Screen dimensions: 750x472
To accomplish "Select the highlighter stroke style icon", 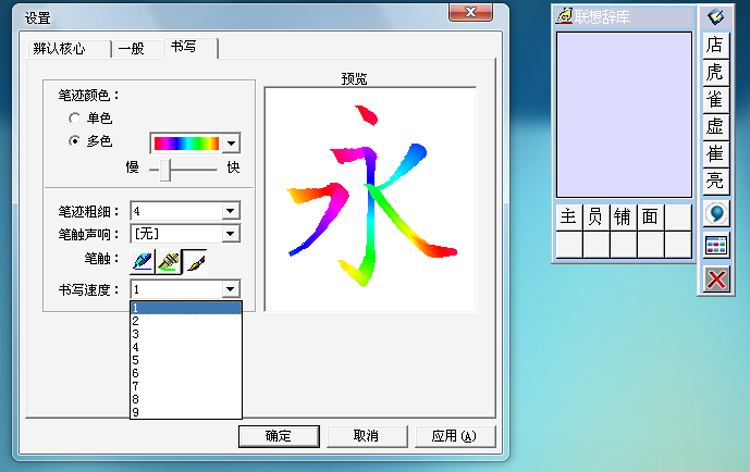I will [x=169, y=262].
